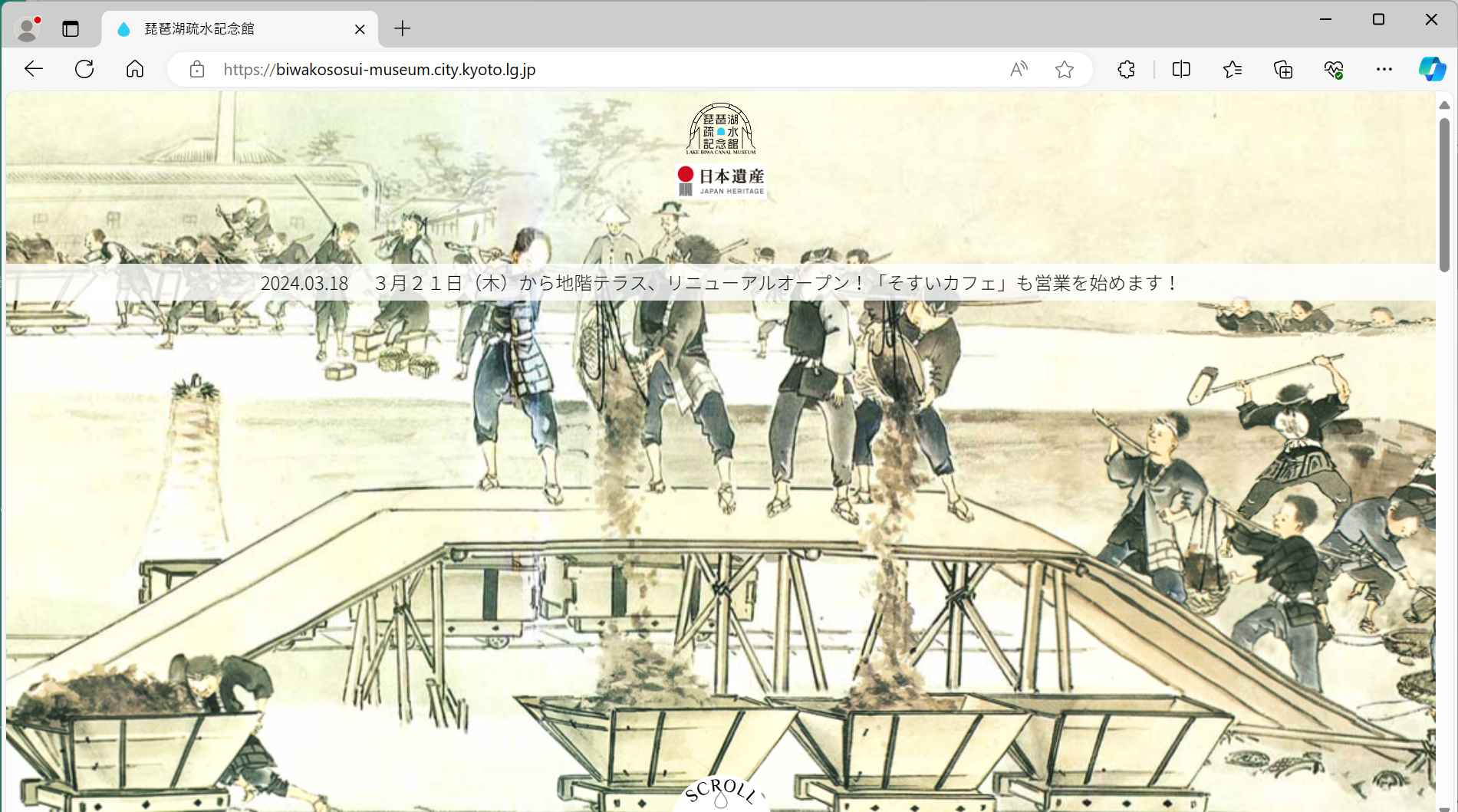Add this page to favorites star
This screenshot has width=1458, height=812.
(x=1064, y=70)
